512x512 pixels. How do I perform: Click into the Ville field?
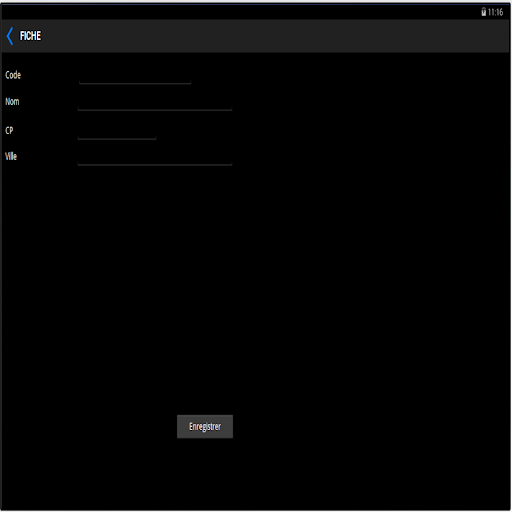[155, 157]
